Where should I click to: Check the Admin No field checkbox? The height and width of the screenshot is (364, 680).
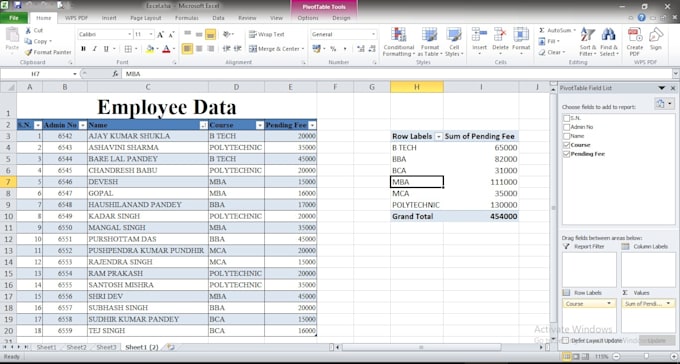pos(566,127)
